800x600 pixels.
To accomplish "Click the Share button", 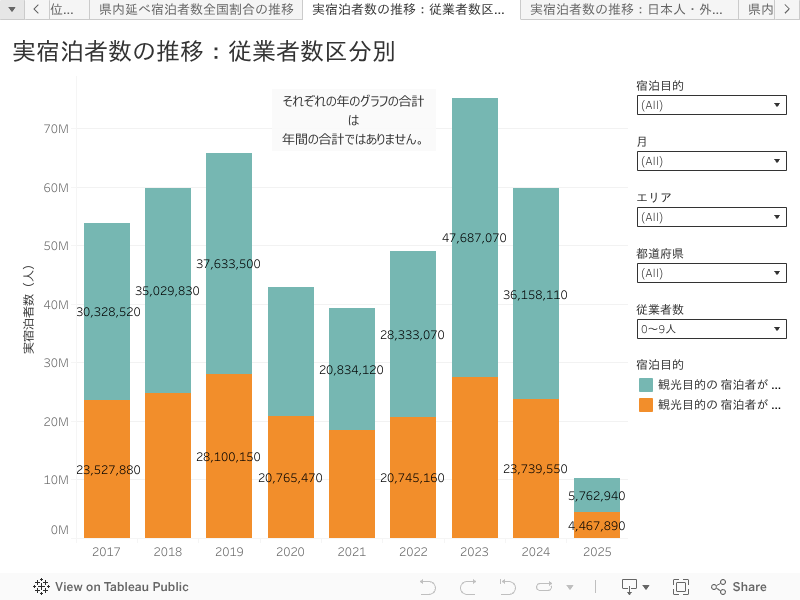I will point(738,587).
